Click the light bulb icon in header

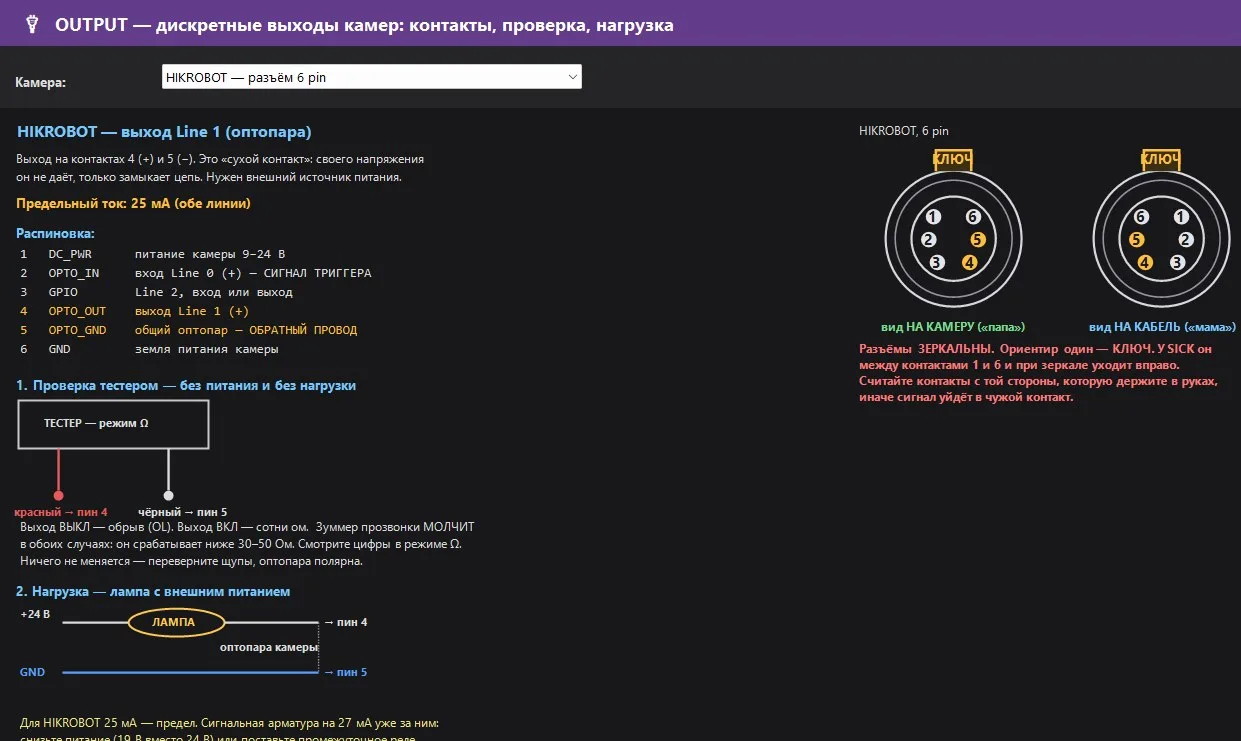(31, 24)
